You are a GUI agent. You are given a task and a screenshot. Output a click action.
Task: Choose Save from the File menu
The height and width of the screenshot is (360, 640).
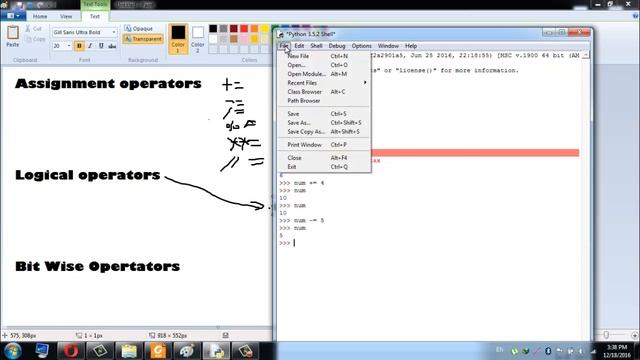(324, 114)
